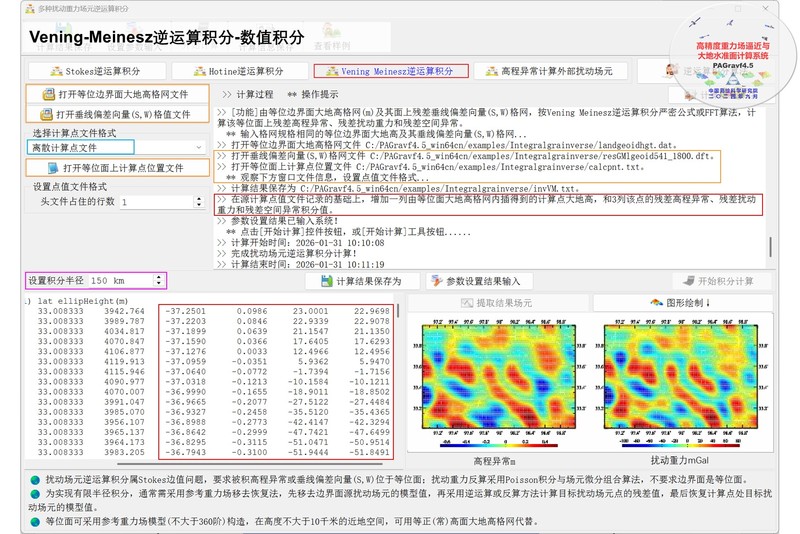The height and width of the screenshot is (534, 800).
Task: Switch to the Hotine逆运算积分 tab
Action: point(240,71)
